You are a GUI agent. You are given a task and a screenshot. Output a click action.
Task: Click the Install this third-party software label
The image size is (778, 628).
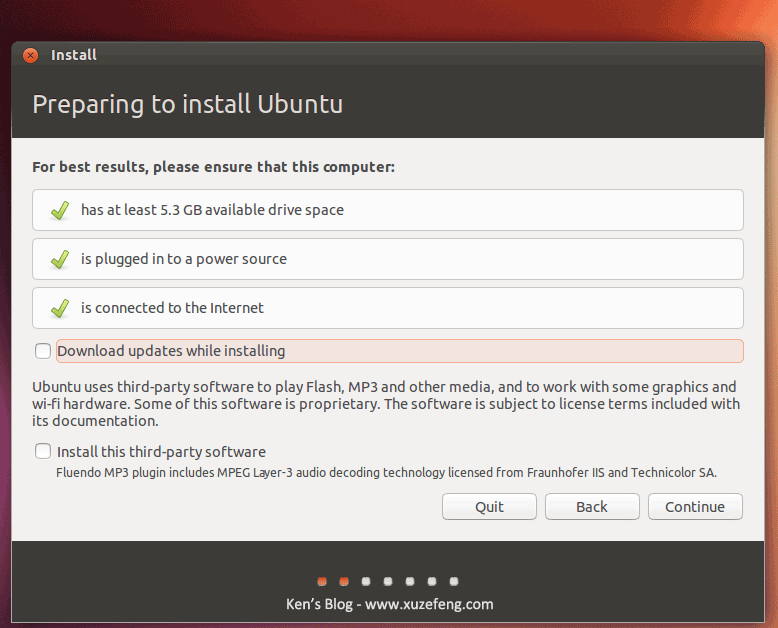162,452
